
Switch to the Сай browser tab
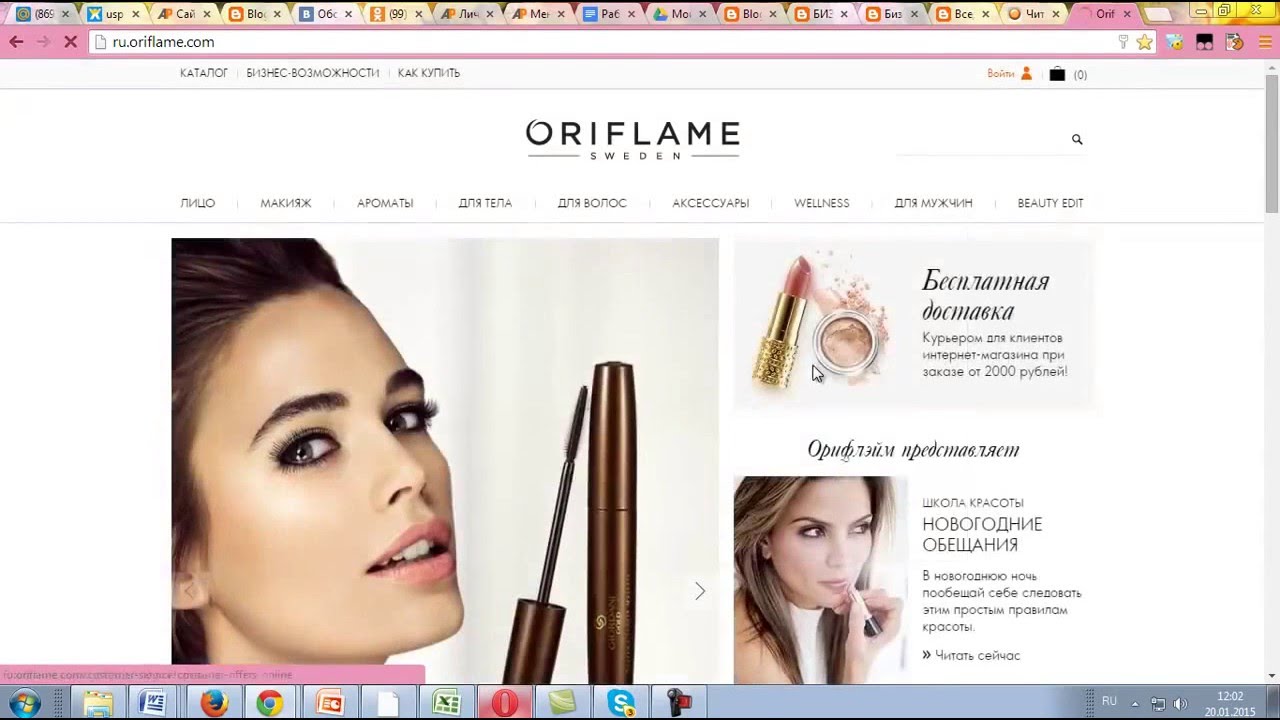[x=184, y=14]
